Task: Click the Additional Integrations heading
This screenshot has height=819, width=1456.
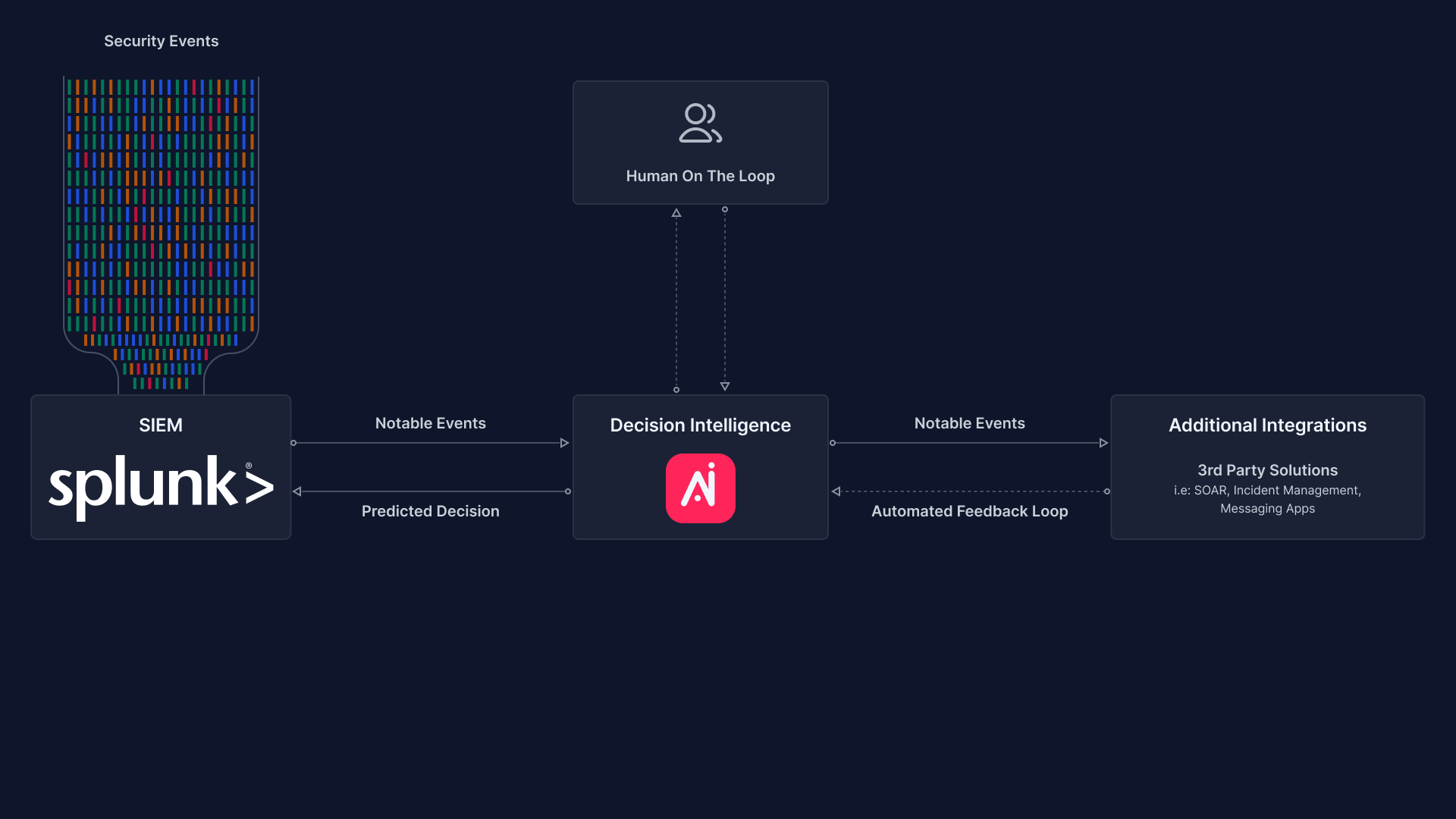Action: click(1267, 425)
